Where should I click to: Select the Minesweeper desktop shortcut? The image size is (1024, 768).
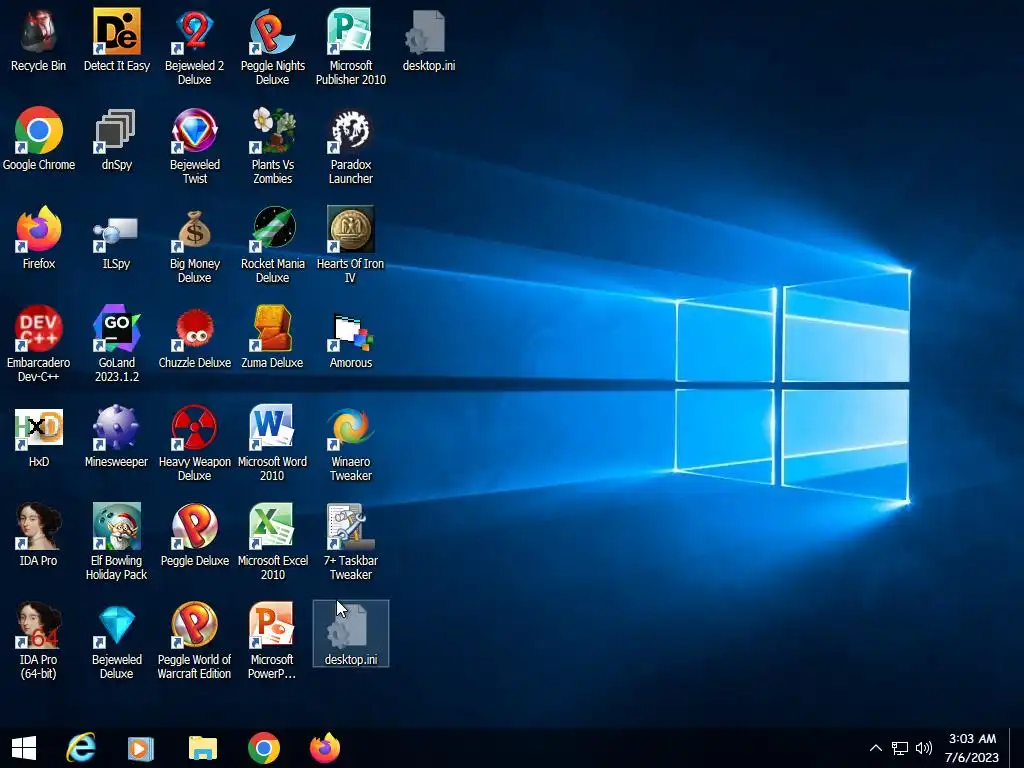pos(117,436)
